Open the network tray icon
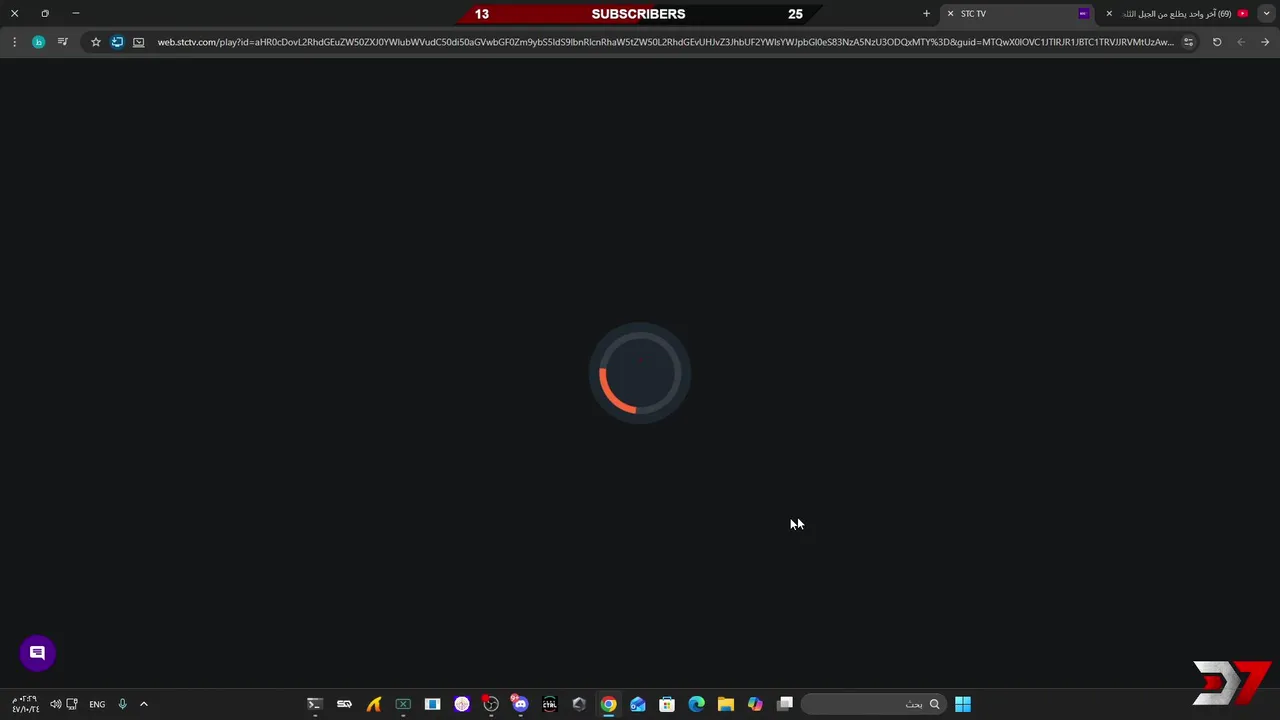 click(72, 704)
